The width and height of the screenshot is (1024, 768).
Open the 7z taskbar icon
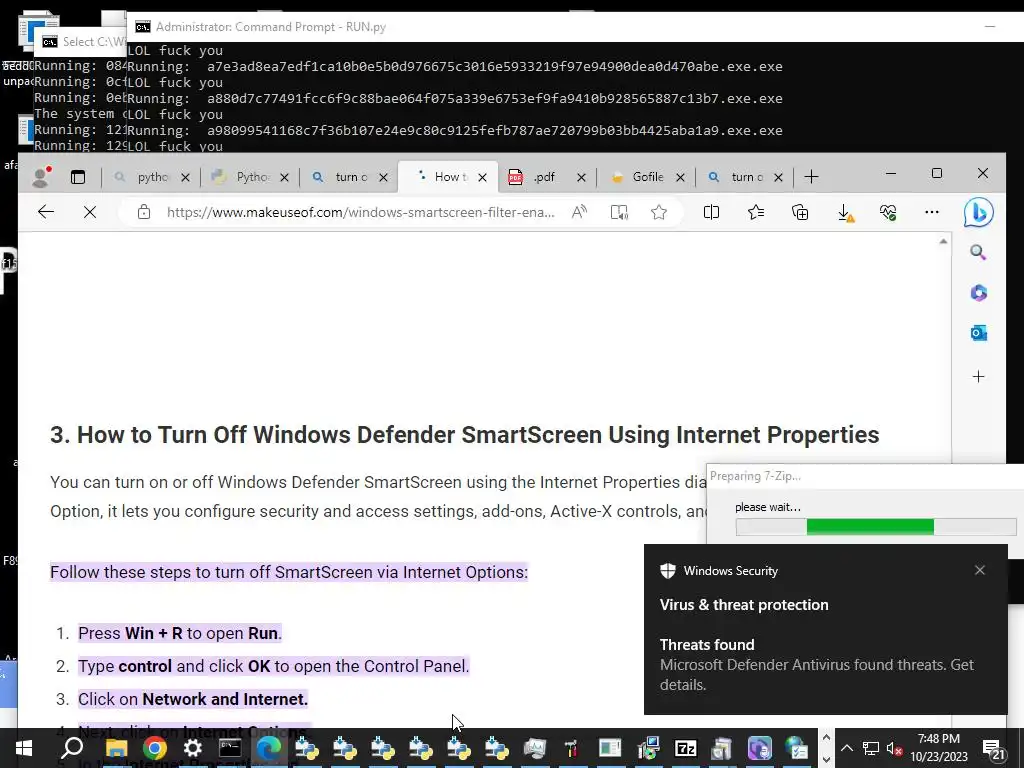point(685,748)
